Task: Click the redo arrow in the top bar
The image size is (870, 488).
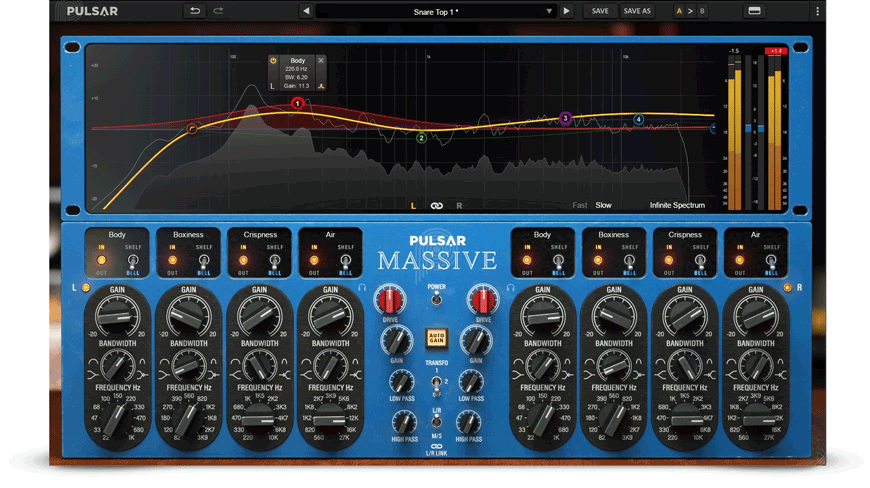Action: coord(218,11)
